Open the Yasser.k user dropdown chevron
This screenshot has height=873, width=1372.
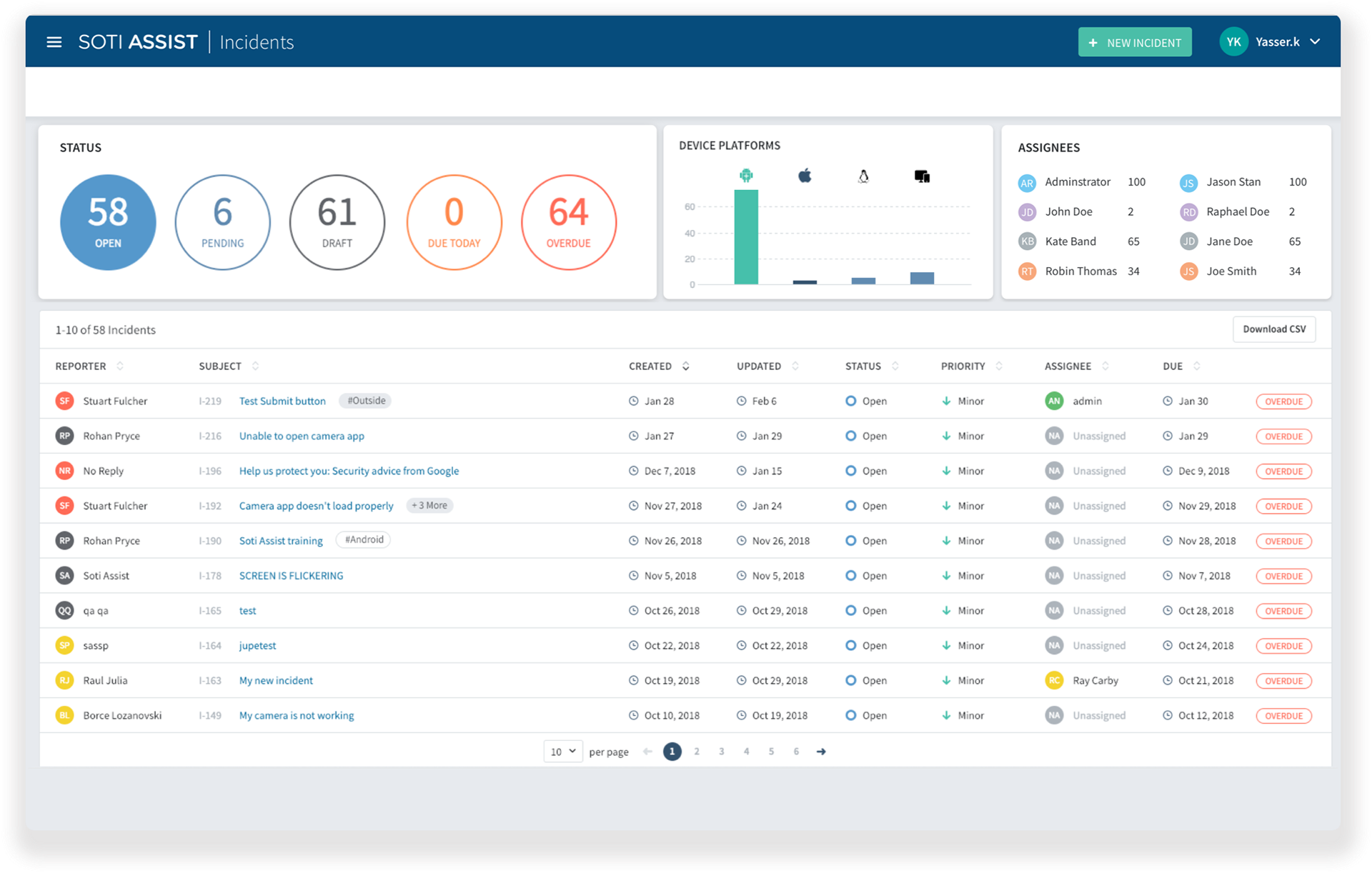[x=1315, y=42]
